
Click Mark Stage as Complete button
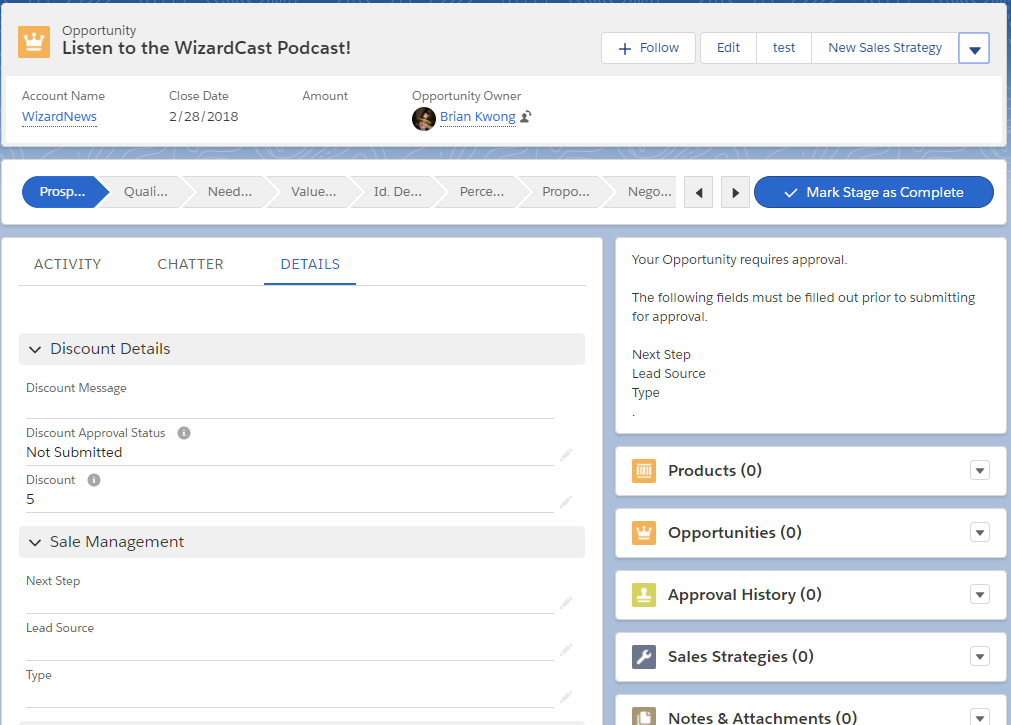point(874,192)
